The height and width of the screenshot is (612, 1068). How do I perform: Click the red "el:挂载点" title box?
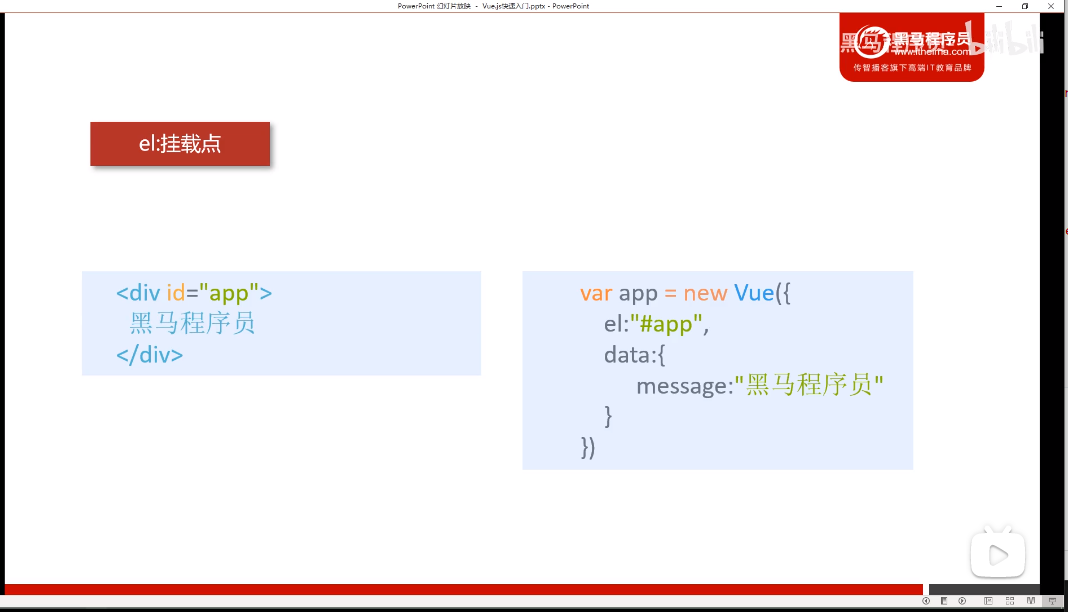[x=180, y=144]
